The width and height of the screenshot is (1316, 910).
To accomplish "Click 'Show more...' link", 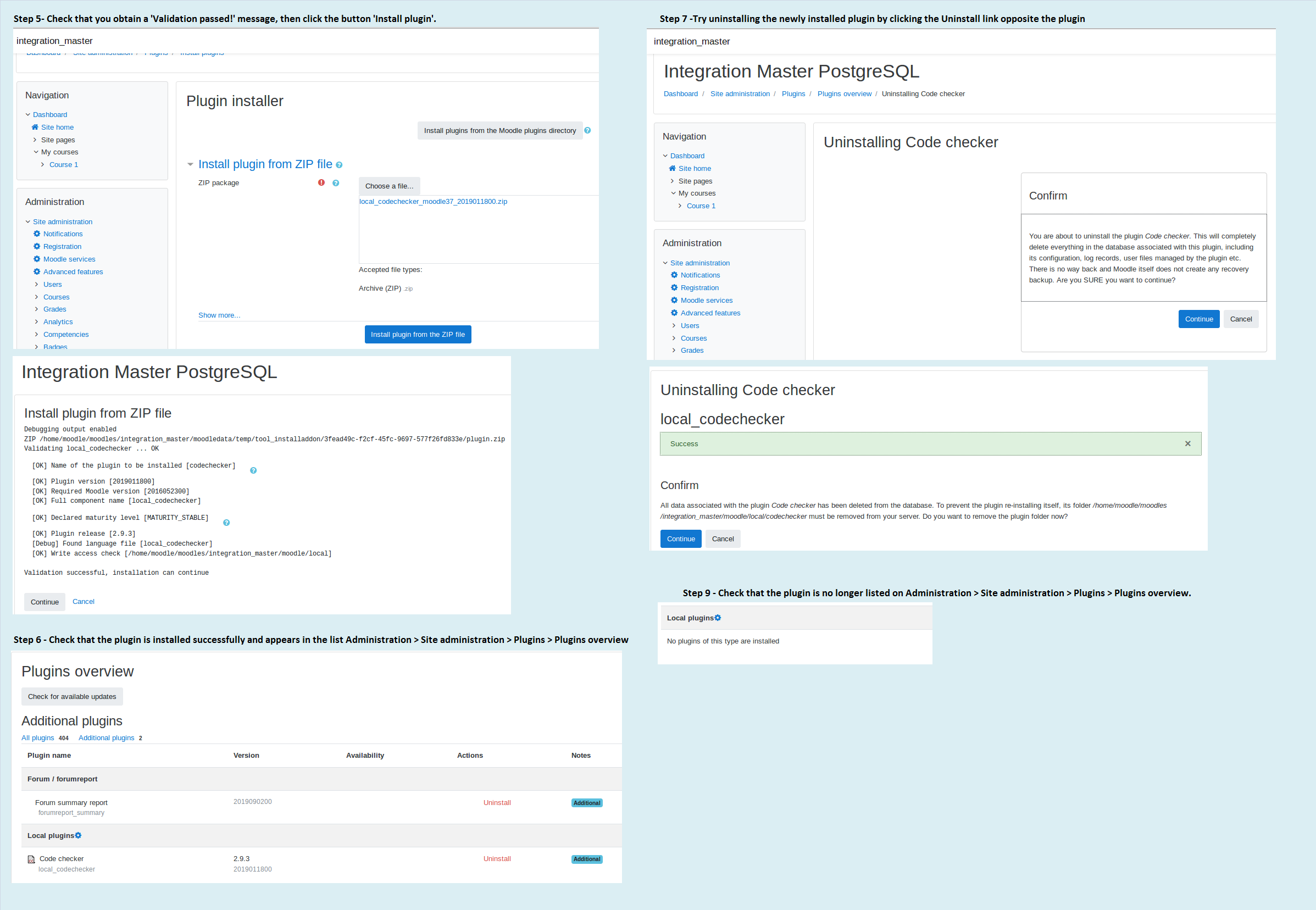I will (220, 315).
